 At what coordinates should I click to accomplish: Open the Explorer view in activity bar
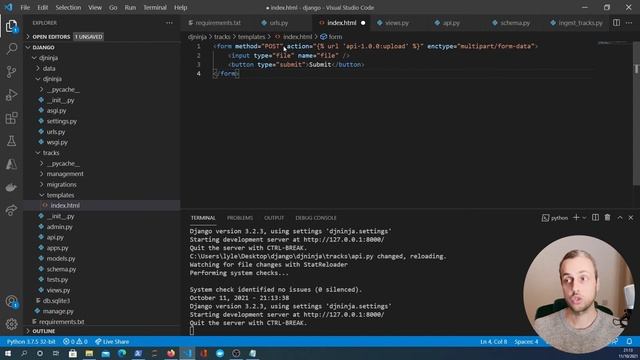tap(11, 27)
